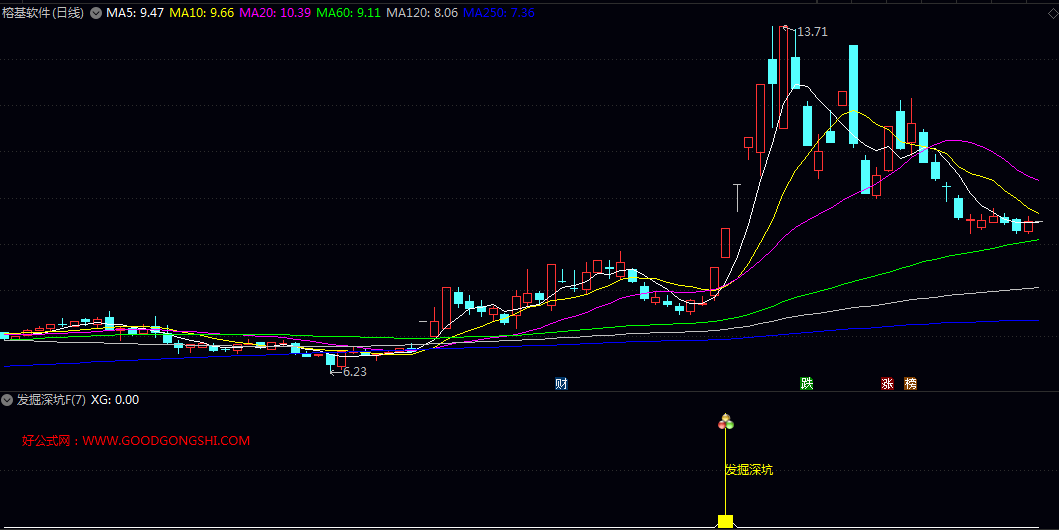The image size is (1059, 530).
Task: Expand the 发掘深坑F(7) indicator dropdown arrow
Action: (x=8, y=400)
